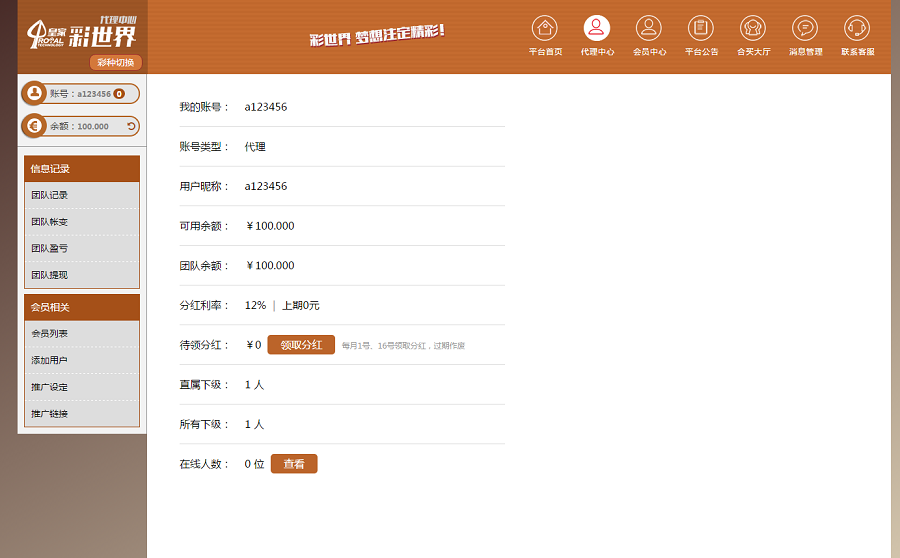Click the account user avatar icon
This screenshot has height=558, width=900.
pos(34,93)
